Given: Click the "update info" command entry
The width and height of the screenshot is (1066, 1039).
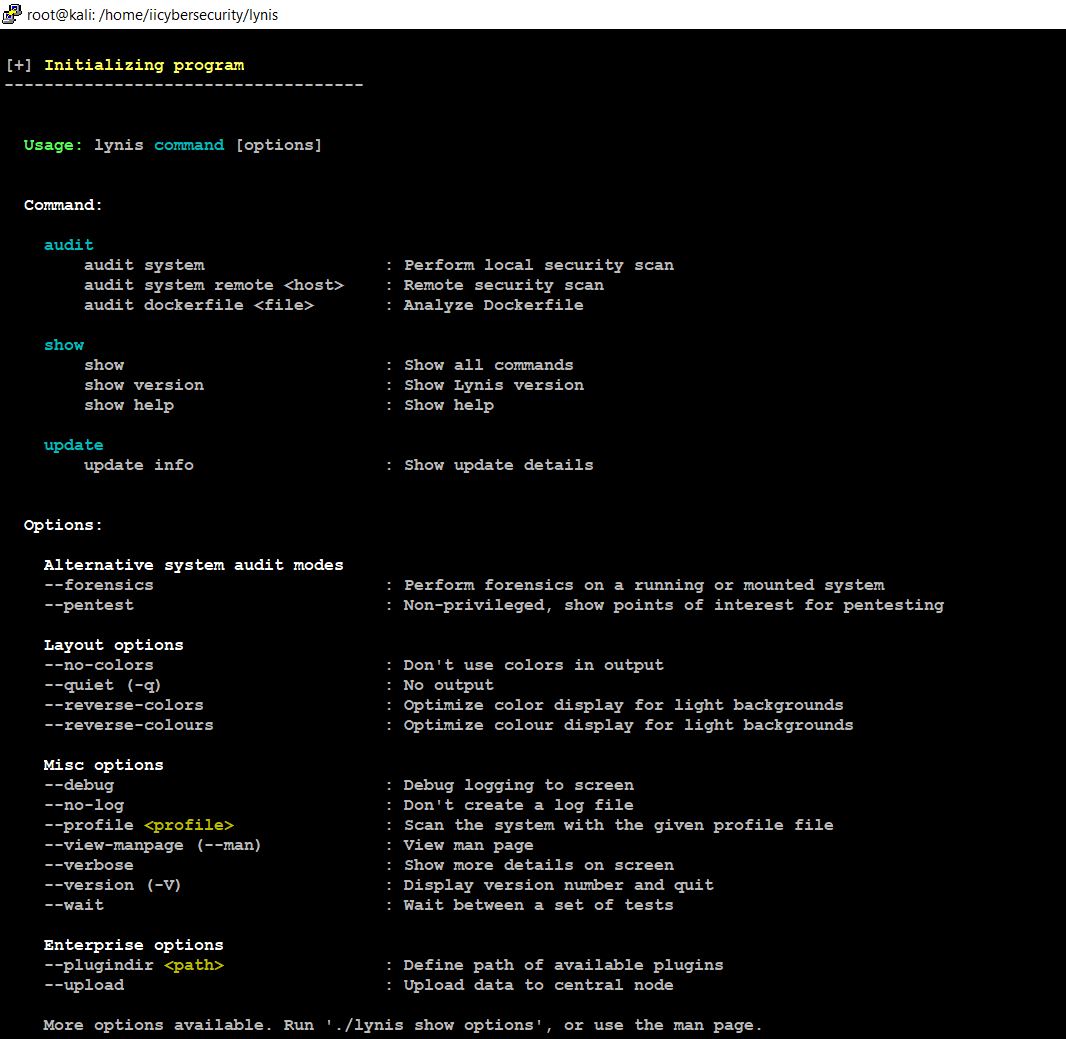Looking at the screenshot, I should click(138, 464).
